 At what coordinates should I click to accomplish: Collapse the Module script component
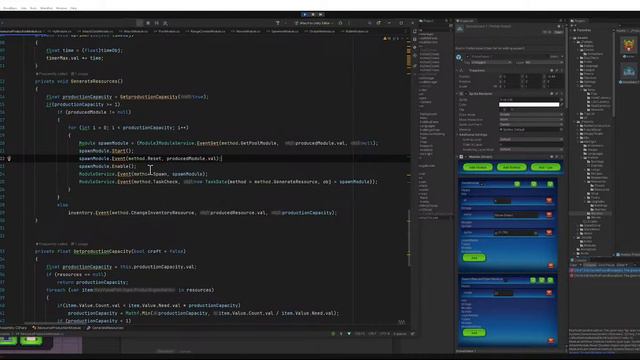[457, 157]
